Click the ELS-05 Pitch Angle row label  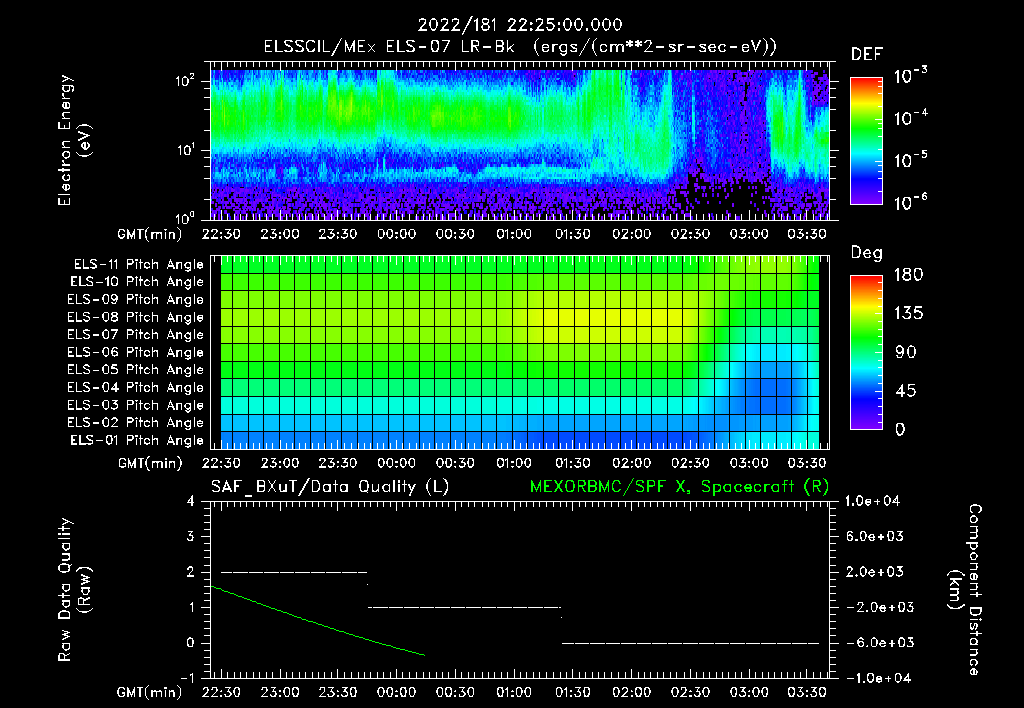click(x=135, y=370)
